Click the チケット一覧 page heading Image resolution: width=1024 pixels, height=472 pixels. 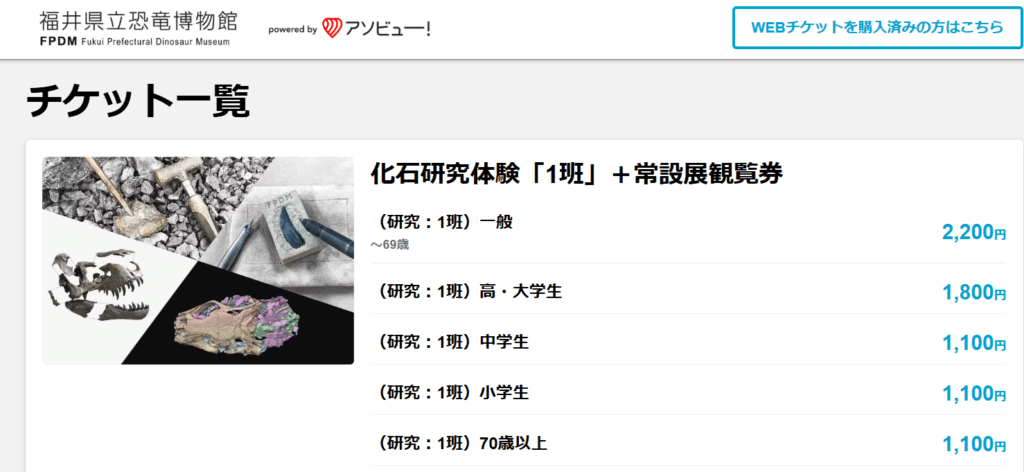(138, 101)
